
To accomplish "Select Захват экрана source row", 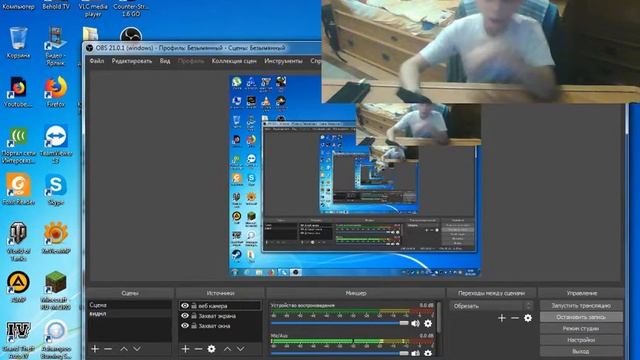I will [x=220, y=316].
